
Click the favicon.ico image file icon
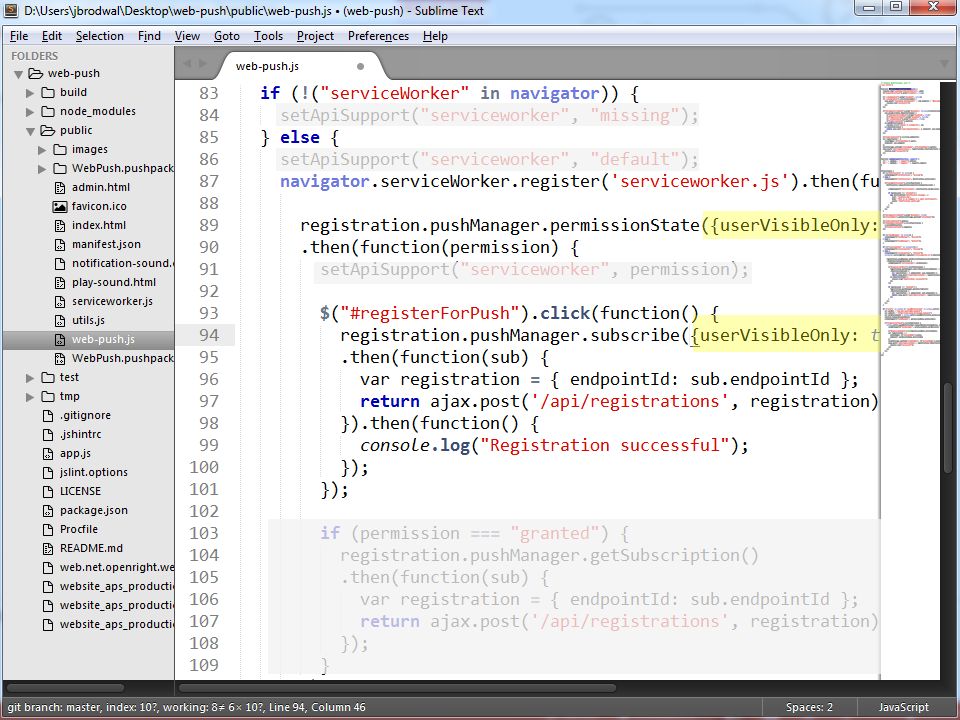tap(60, 206)
